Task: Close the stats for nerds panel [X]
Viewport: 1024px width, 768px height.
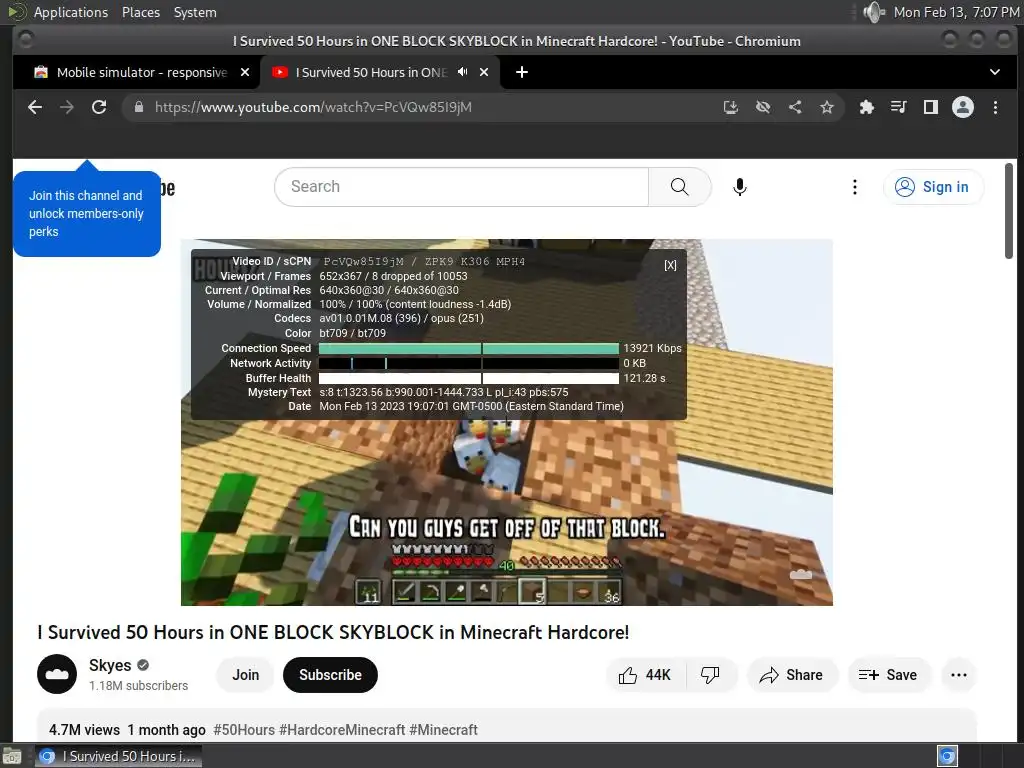Action: [x=670, y=265]
